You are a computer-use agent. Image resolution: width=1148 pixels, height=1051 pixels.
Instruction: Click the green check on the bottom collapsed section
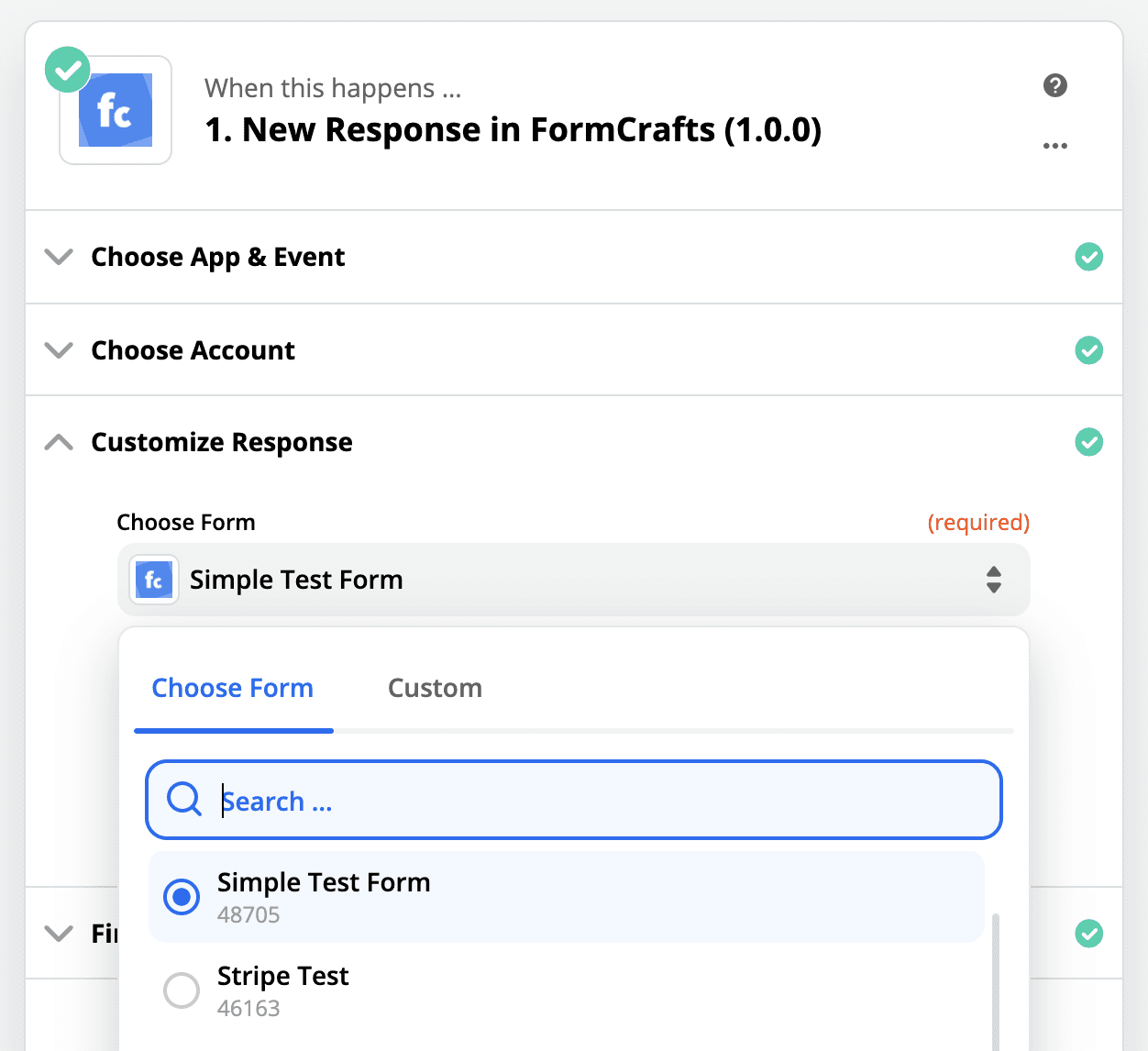1089,934
